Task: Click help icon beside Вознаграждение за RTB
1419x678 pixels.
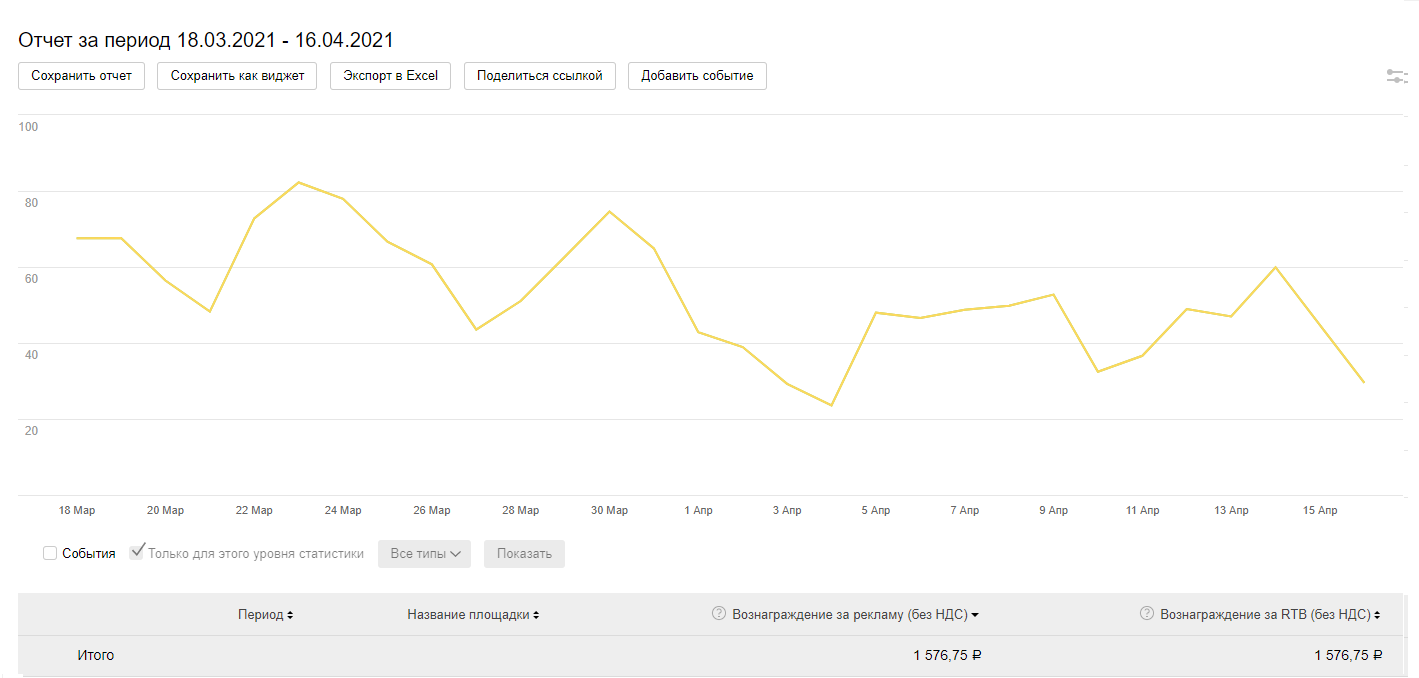Action: [x=1147, y=614]
